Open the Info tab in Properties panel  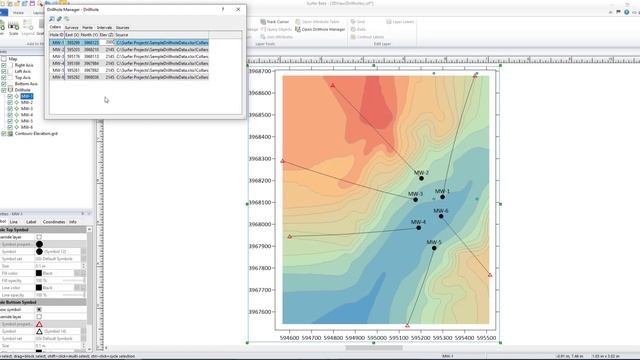click(x=73, y=222)
